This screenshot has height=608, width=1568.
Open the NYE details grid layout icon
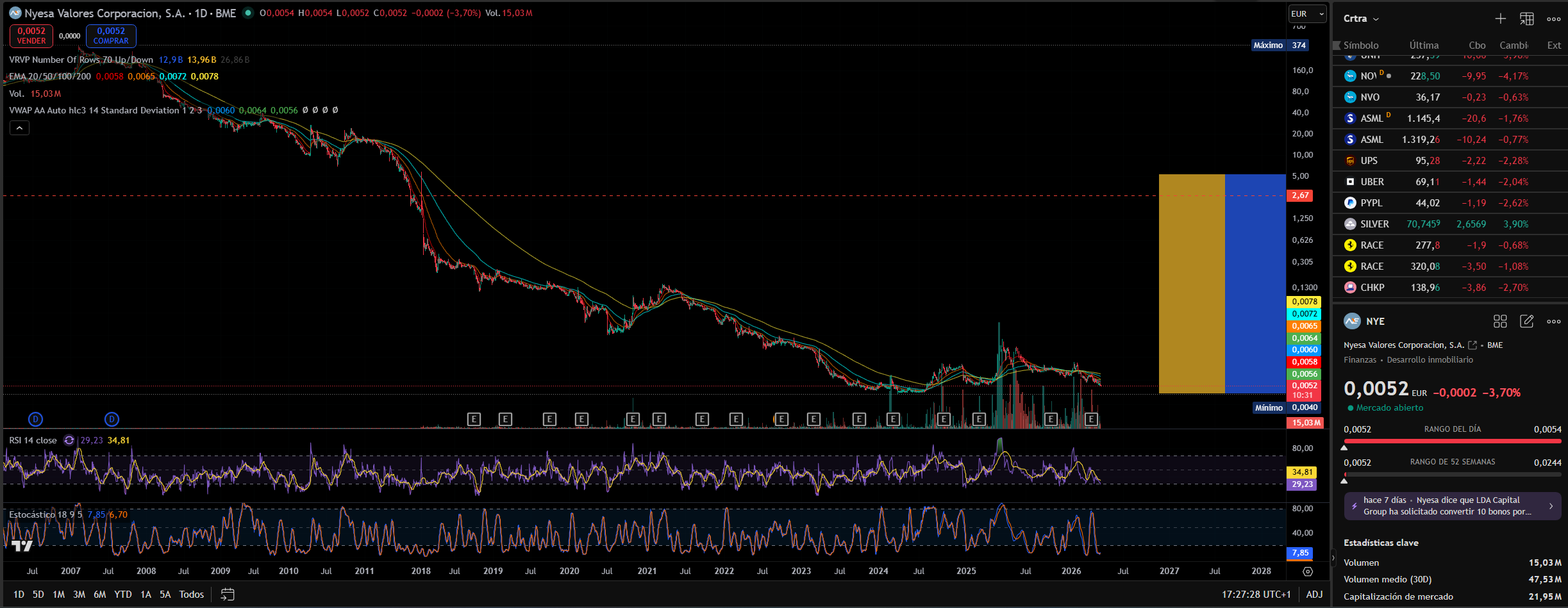[x=1500, y=322]
